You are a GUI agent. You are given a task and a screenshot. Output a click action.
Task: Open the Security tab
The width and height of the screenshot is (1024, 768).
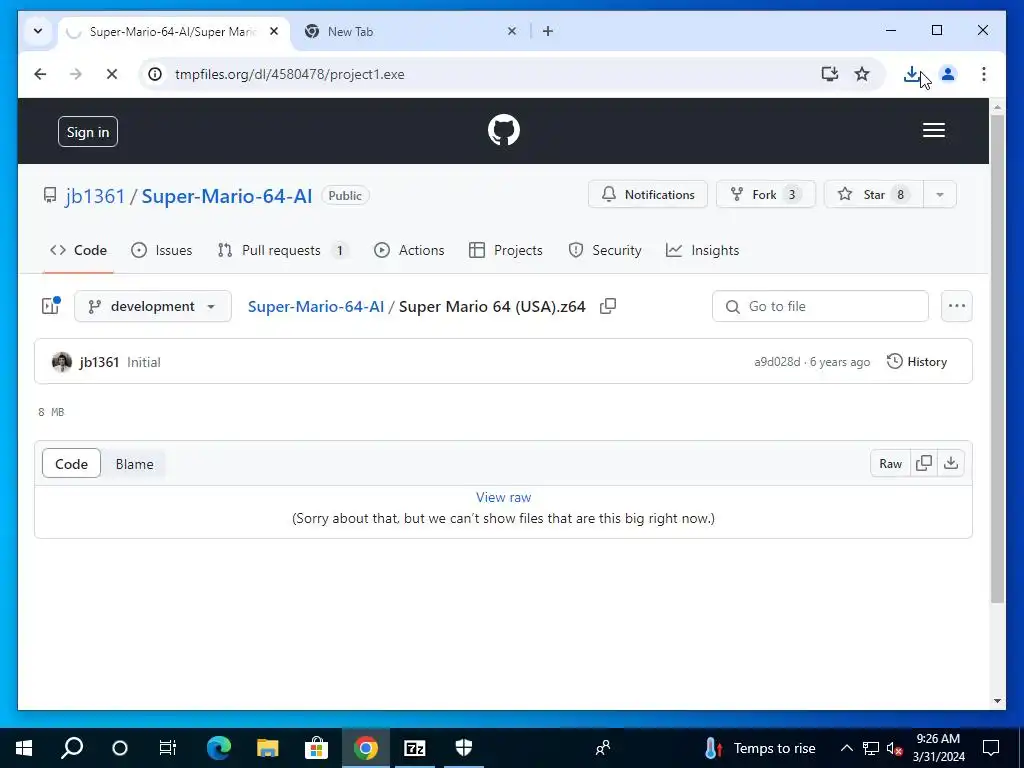click(x=605, y=250)
